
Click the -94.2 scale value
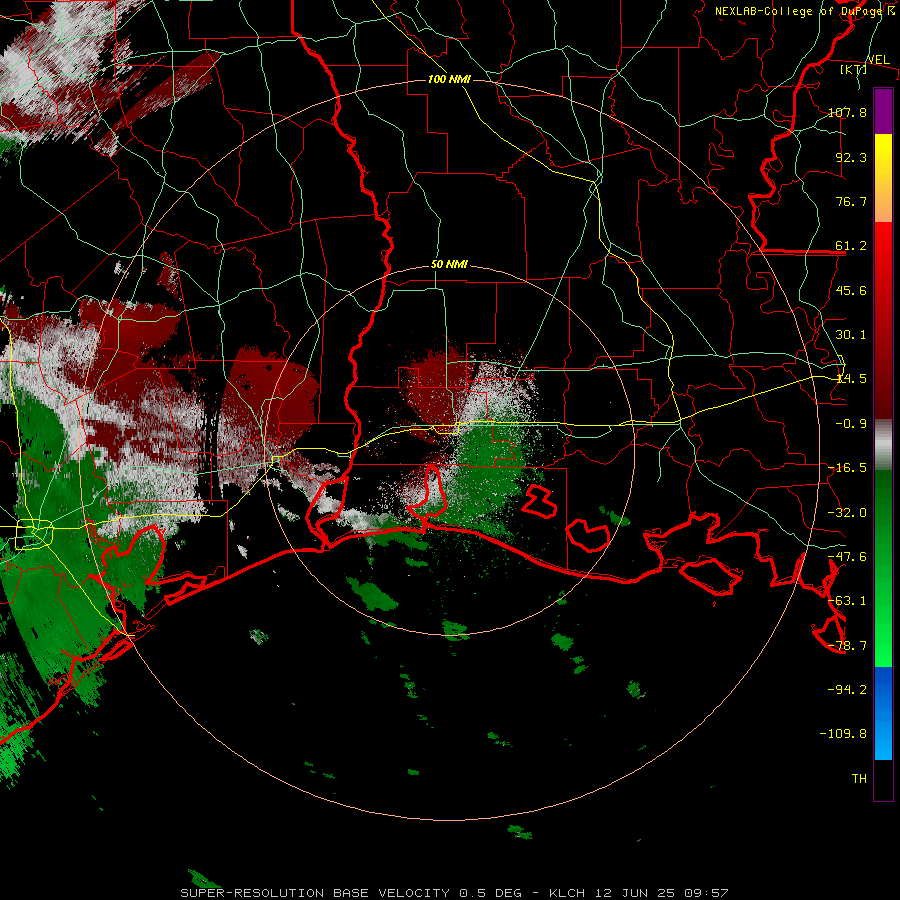[x=847, y=689]
